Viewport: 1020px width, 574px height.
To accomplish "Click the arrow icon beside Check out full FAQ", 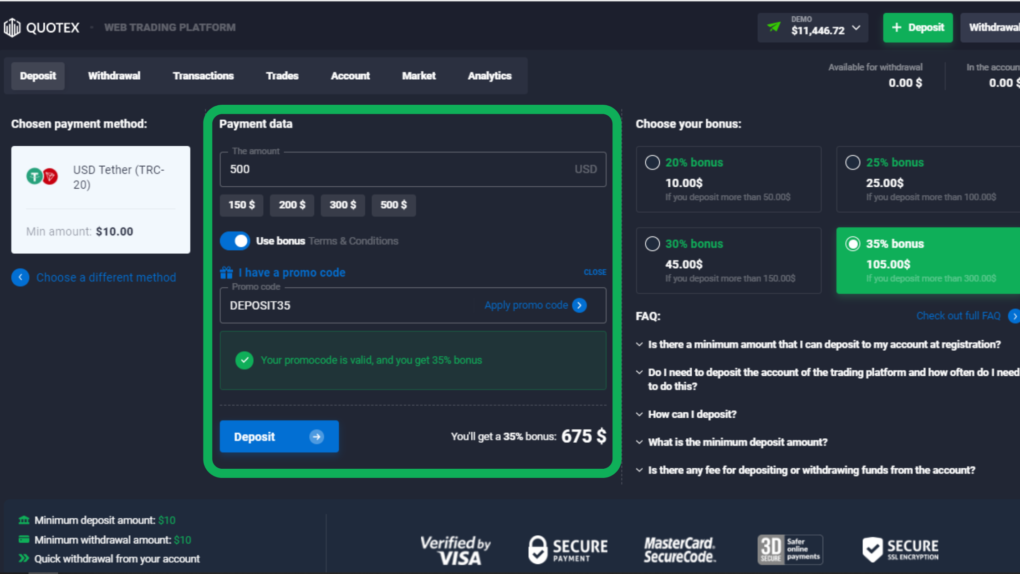I will (x=1014, y=316).
